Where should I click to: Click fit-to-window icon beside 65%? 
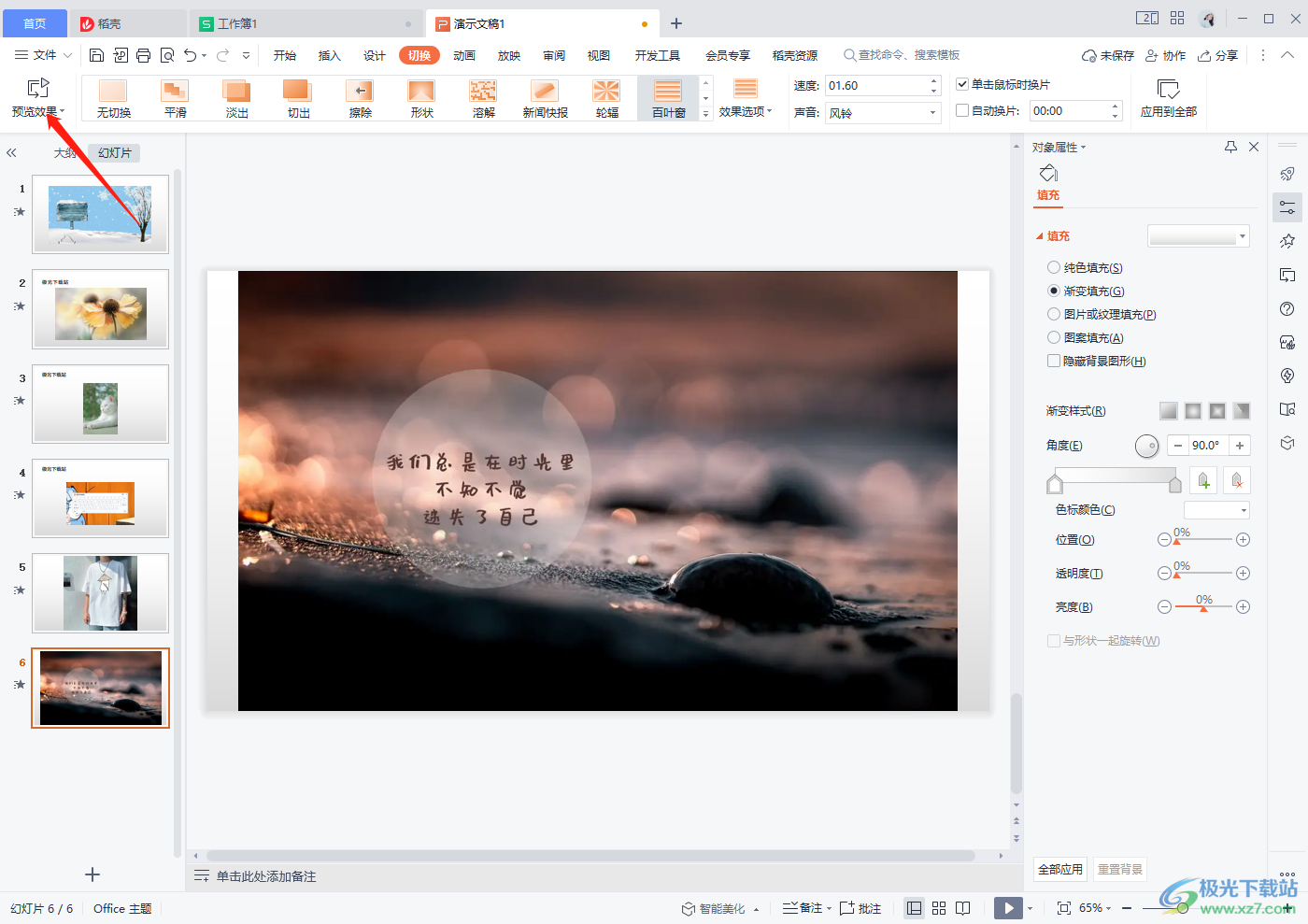click(x=1063, y=908)
